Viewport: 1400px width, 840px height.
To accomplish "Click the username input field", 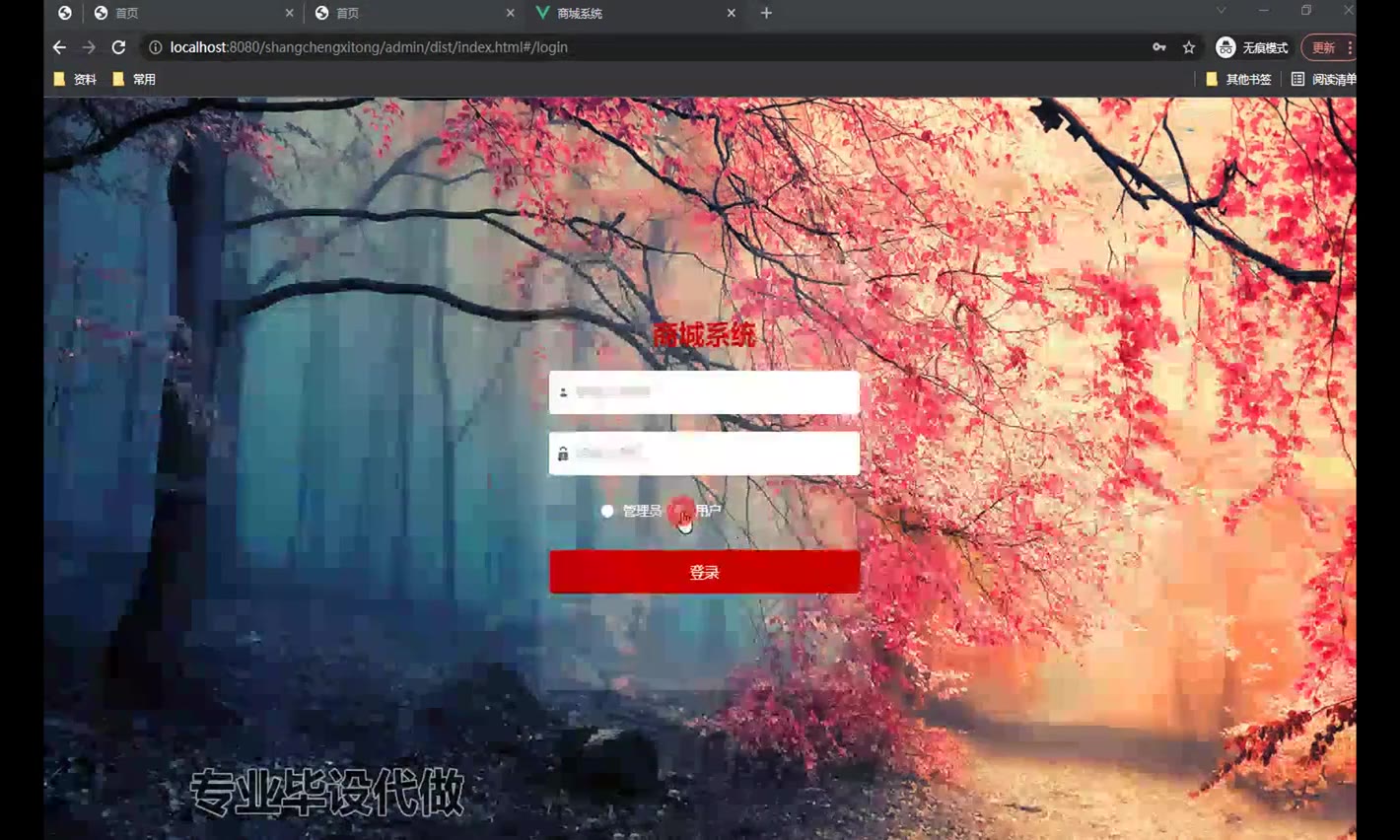I will coord(704,392).
